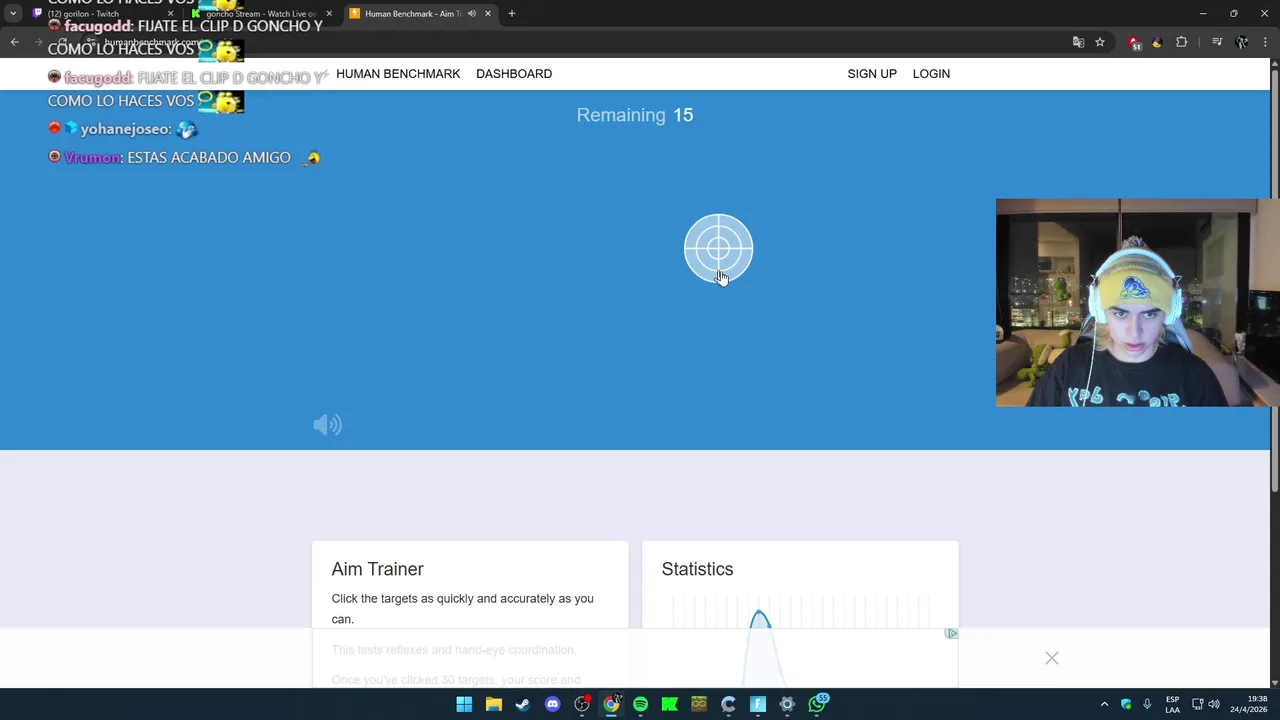Image resolution: width=1280 pixels, height=720 pixels.
Task: Bookmark this page with the star
Action: [x=1100, y=42]
